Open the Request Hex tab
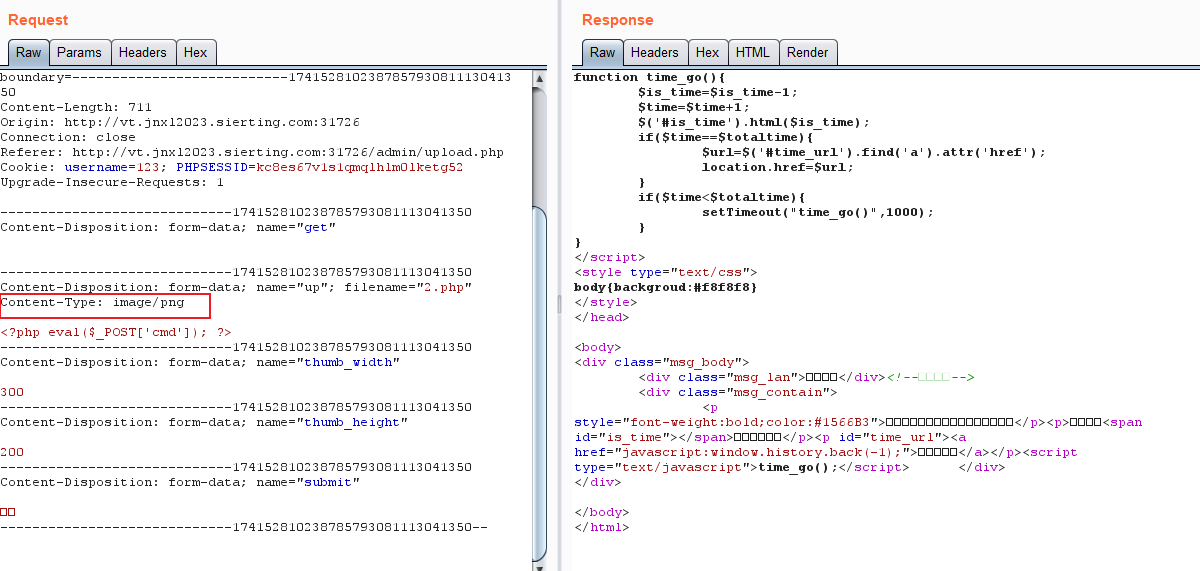1200x571 pixels. pos(196,52)
